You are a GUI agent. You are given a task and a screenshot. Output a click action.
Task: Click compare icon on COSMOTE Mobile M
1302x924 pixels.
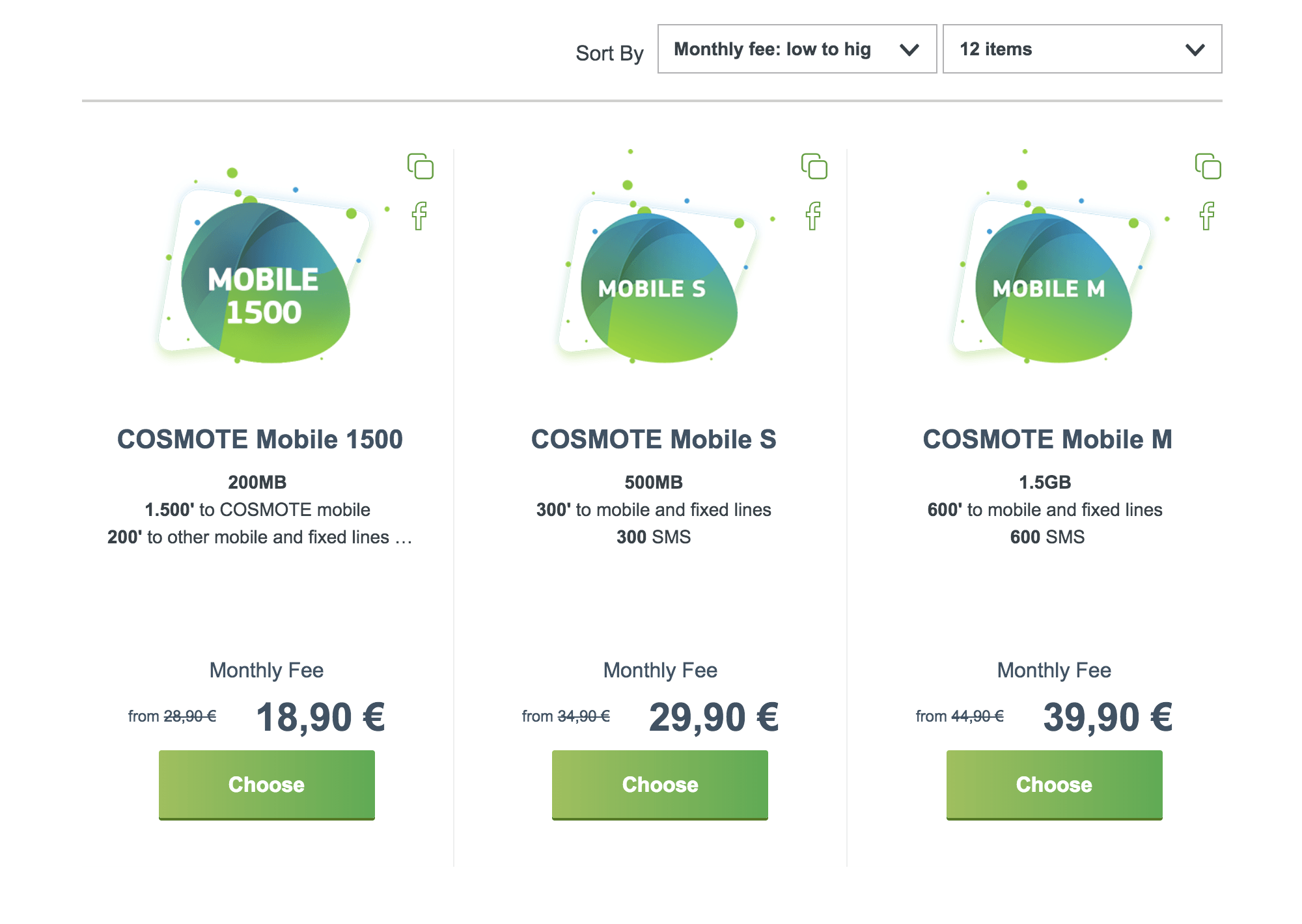[x=1208, y=166]
